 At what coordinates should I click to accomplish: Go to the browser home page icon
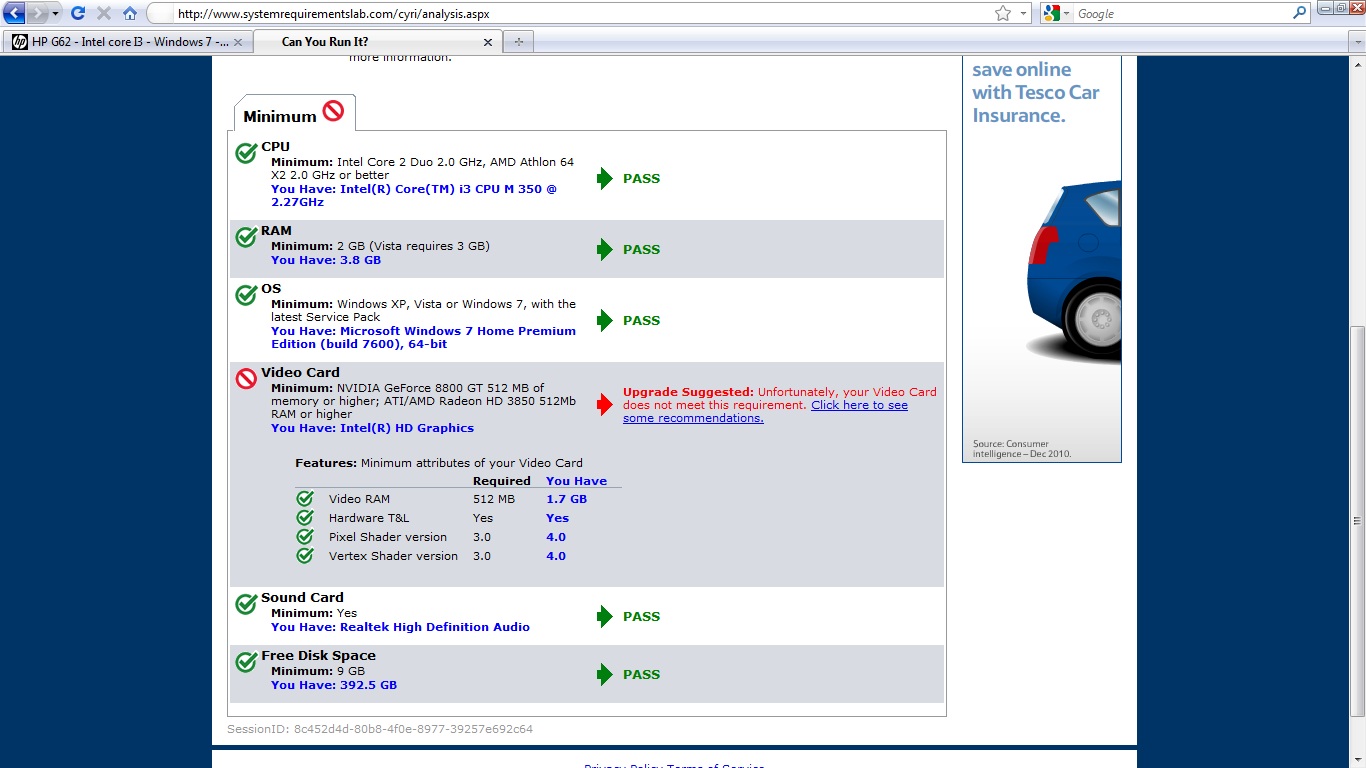tap(130, 14)
